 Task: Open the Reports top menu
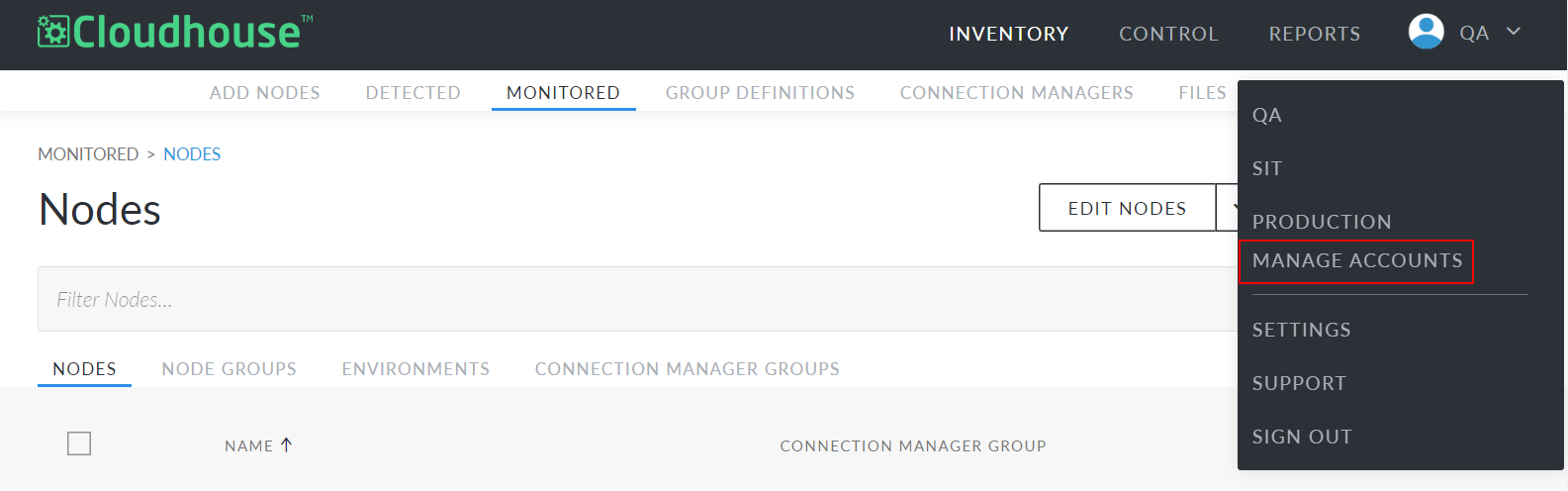click(1314, 34)
